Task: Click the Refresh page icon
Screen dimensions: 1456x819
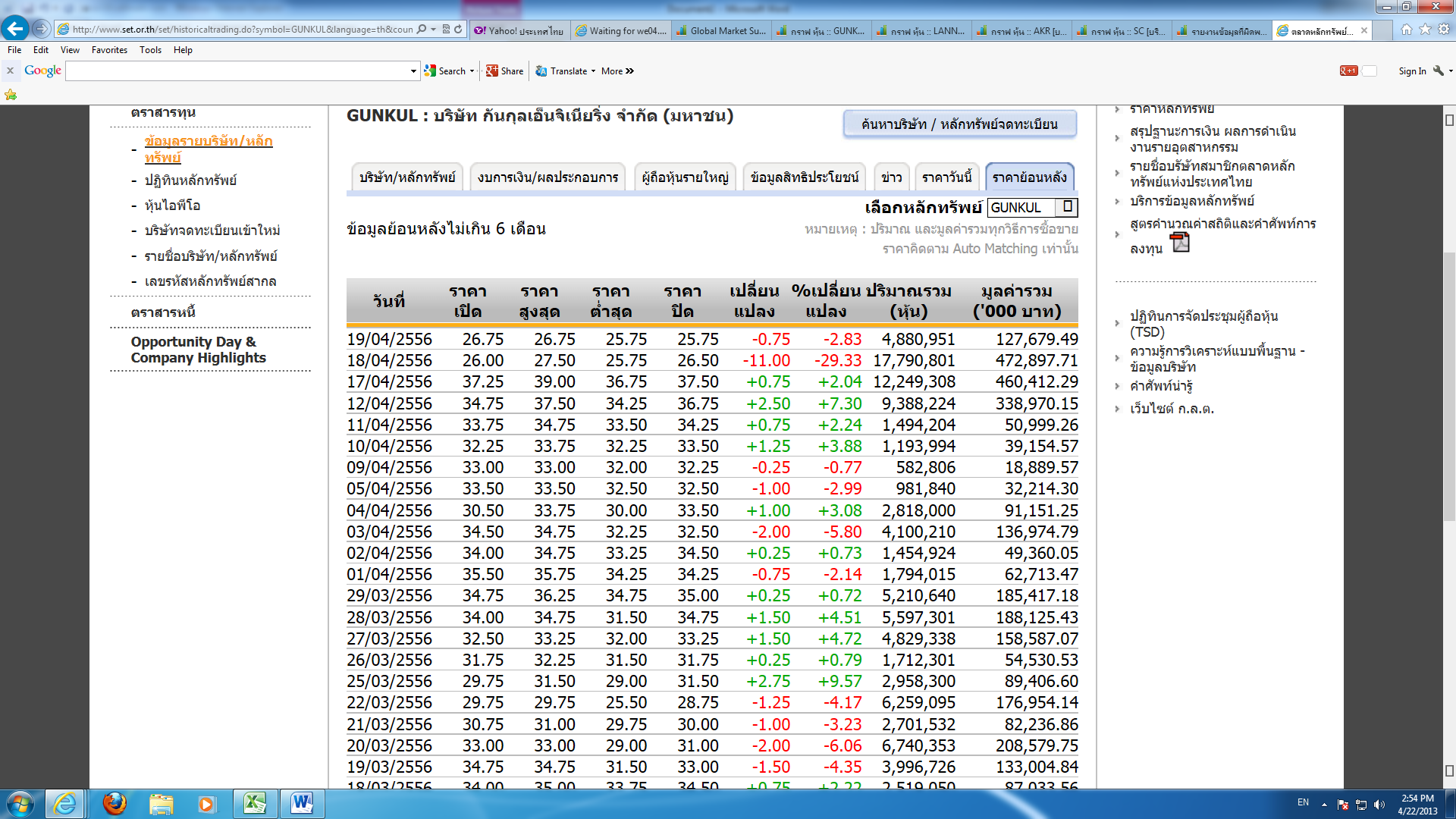Action: [458, 30]
